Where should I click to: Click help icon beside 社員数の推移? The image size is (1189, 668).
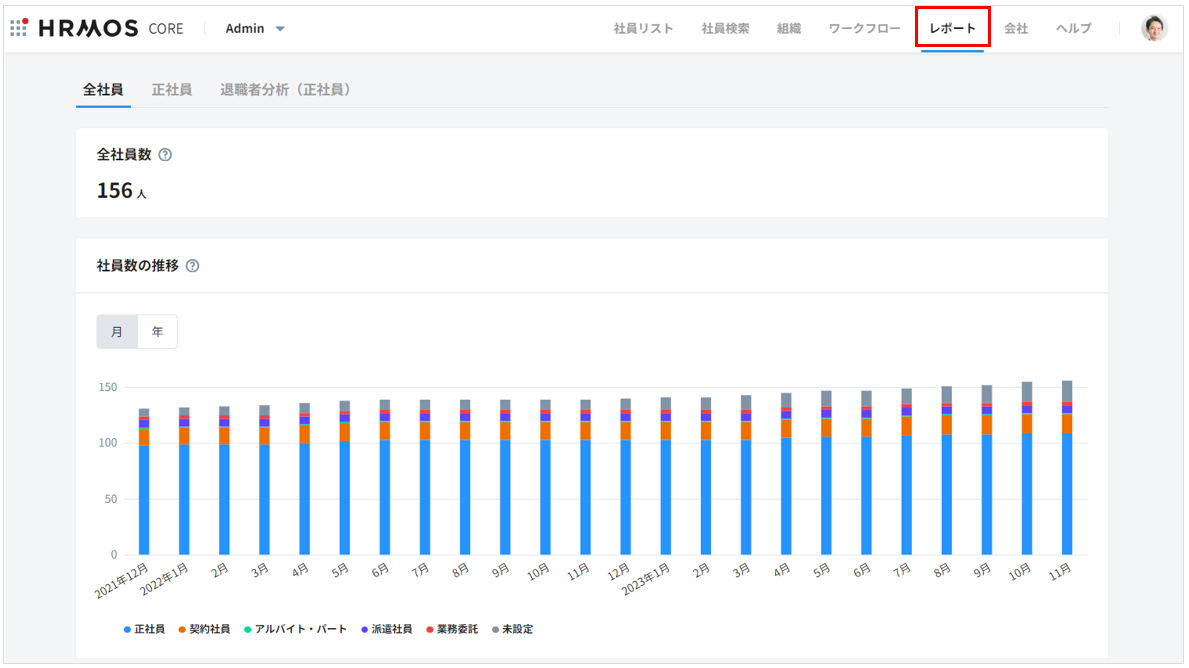(193, 266)
